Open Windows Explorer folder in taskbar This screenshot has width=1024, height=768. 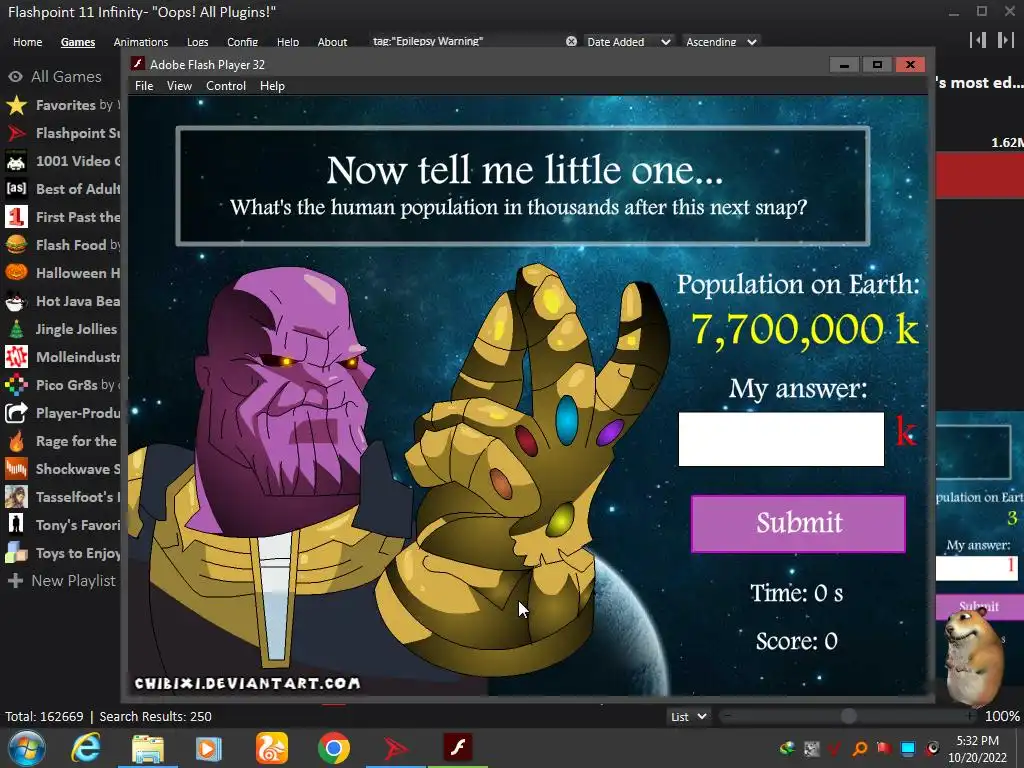coord(148,748)
